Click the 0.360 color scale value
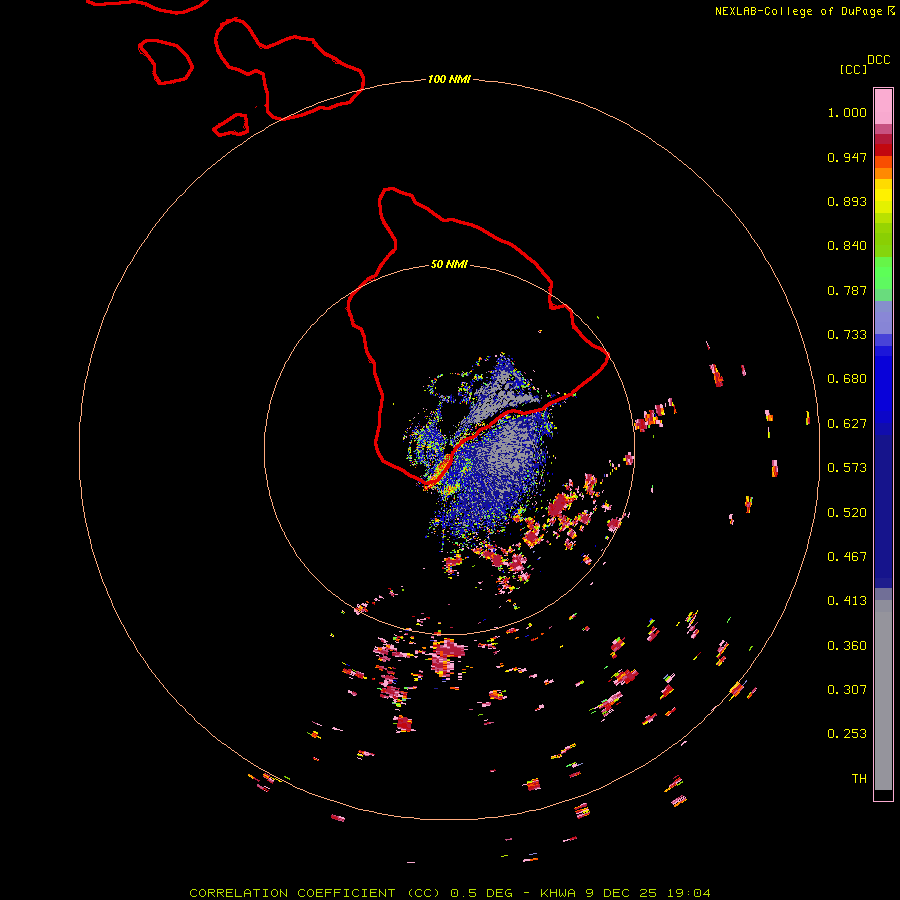The width and height of the screenshot is (900, 900). click(847, 646)
